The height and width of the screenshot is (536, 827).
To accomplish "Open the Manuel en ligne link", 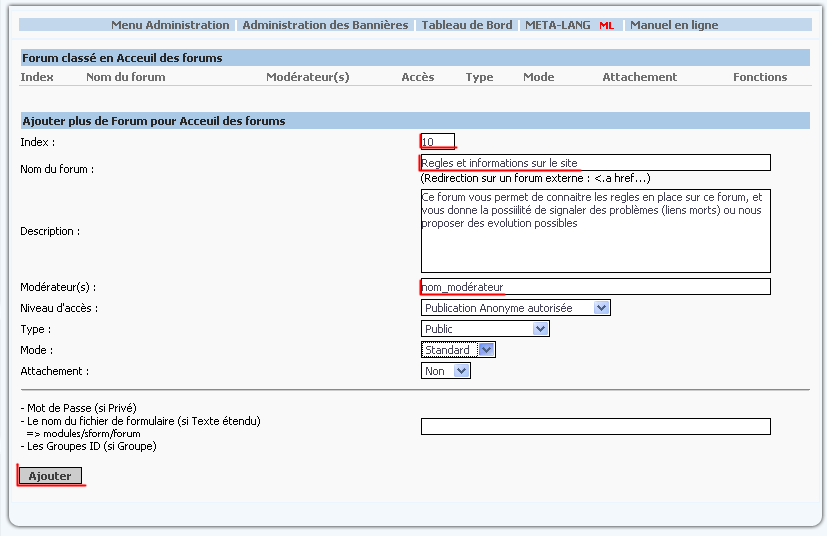I will (x=673, y=25).
